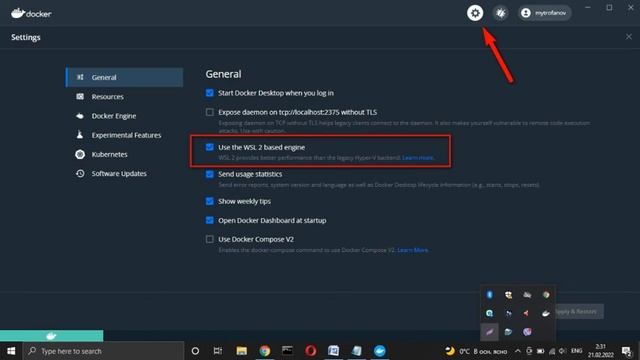Click the white Docker whale tray icon

click(x=546, y=313)
